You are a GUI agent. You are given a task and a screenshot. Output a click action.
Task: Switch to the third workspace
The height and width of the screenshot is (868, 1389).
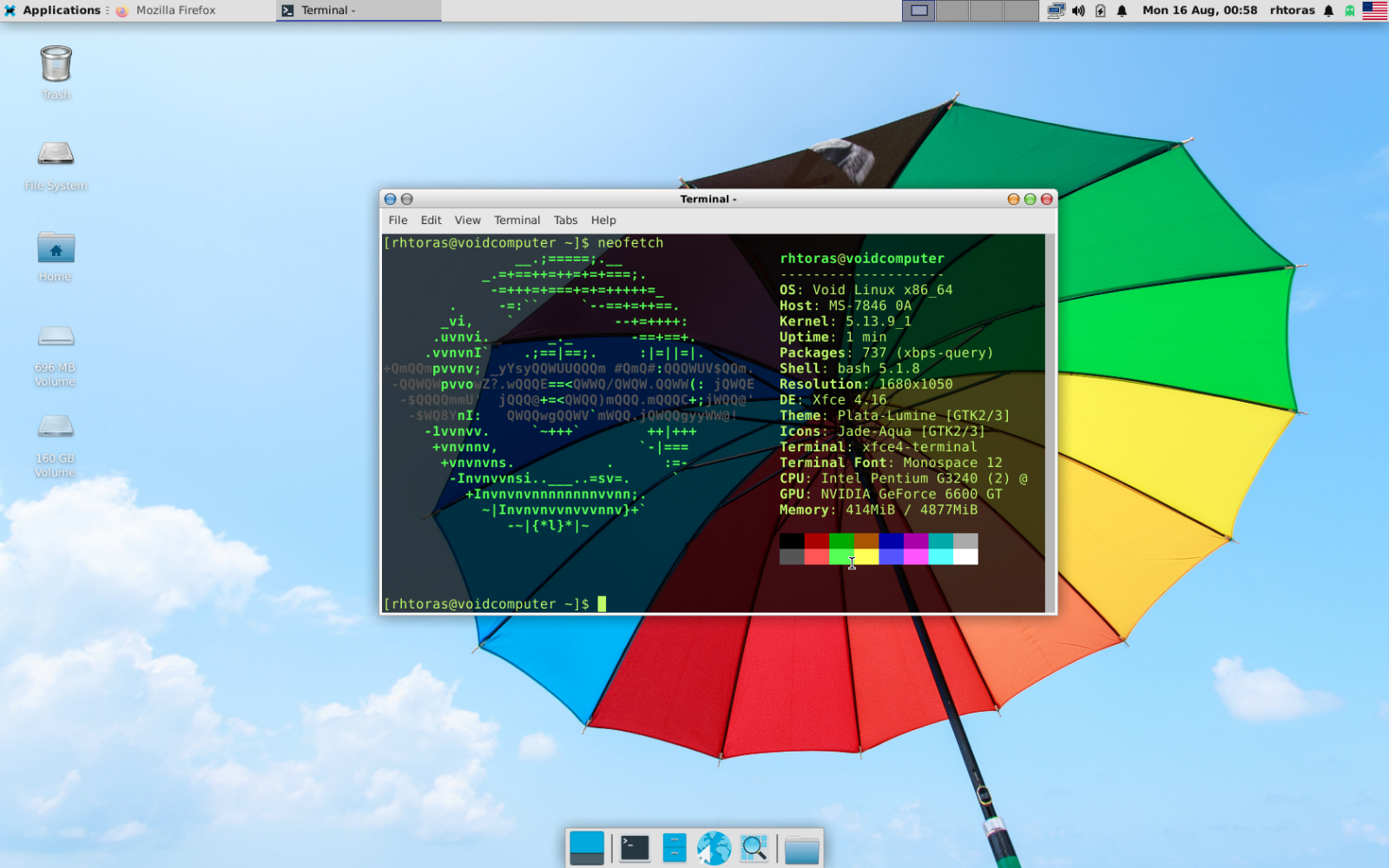987,10
